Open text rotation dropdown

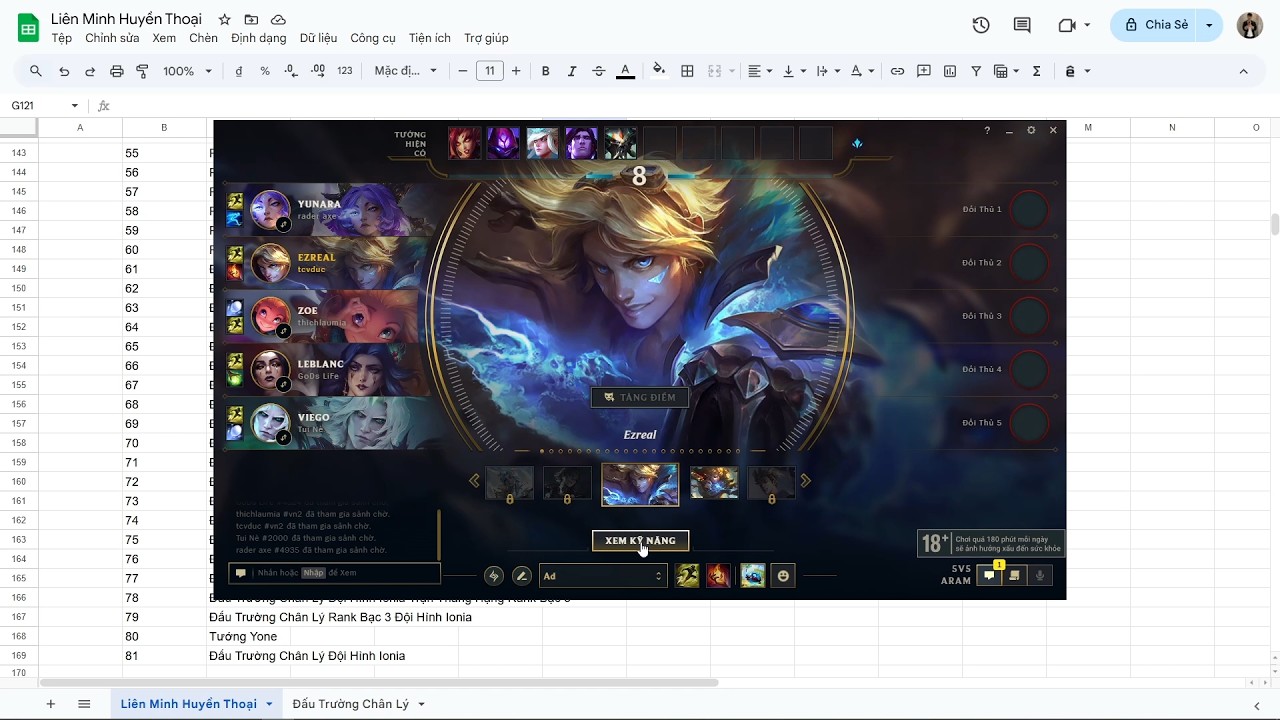pos(861,71)
